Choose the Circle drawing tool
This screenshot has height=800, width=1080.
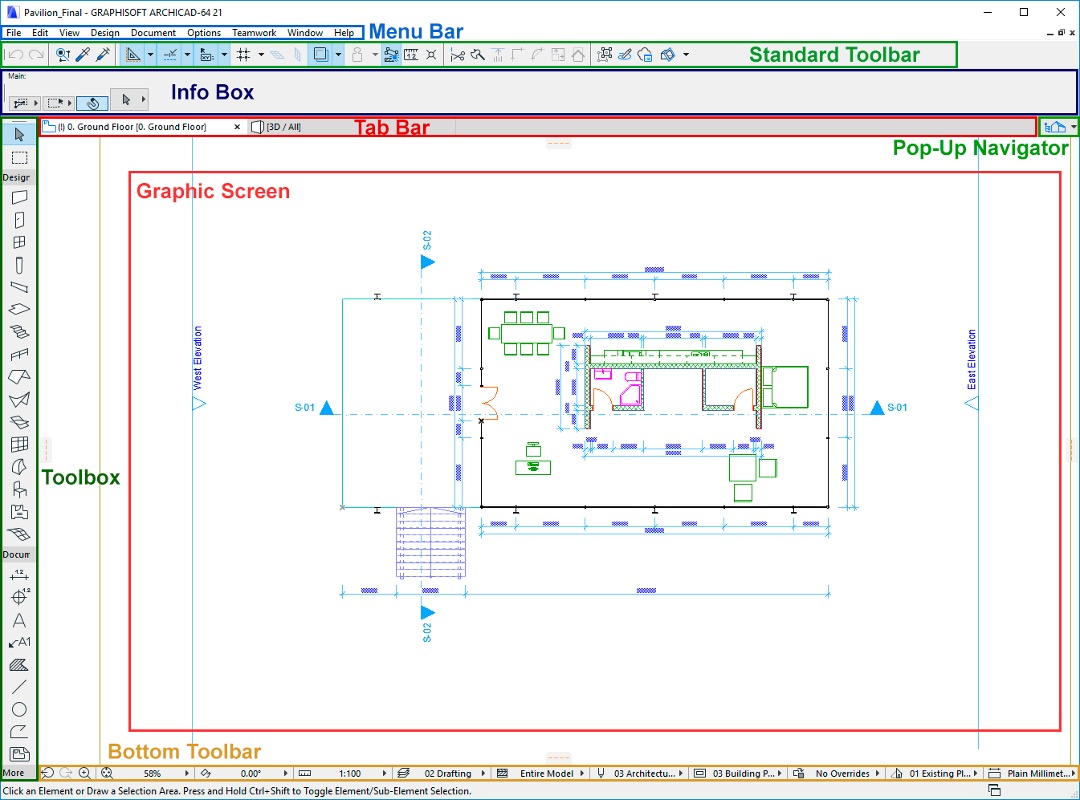coord(19,709)
